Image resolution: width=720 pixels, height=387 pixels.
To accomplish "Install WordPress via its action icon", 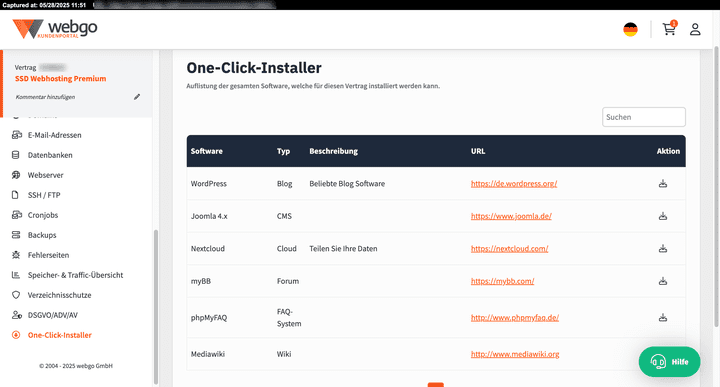I will pos(663,184).
